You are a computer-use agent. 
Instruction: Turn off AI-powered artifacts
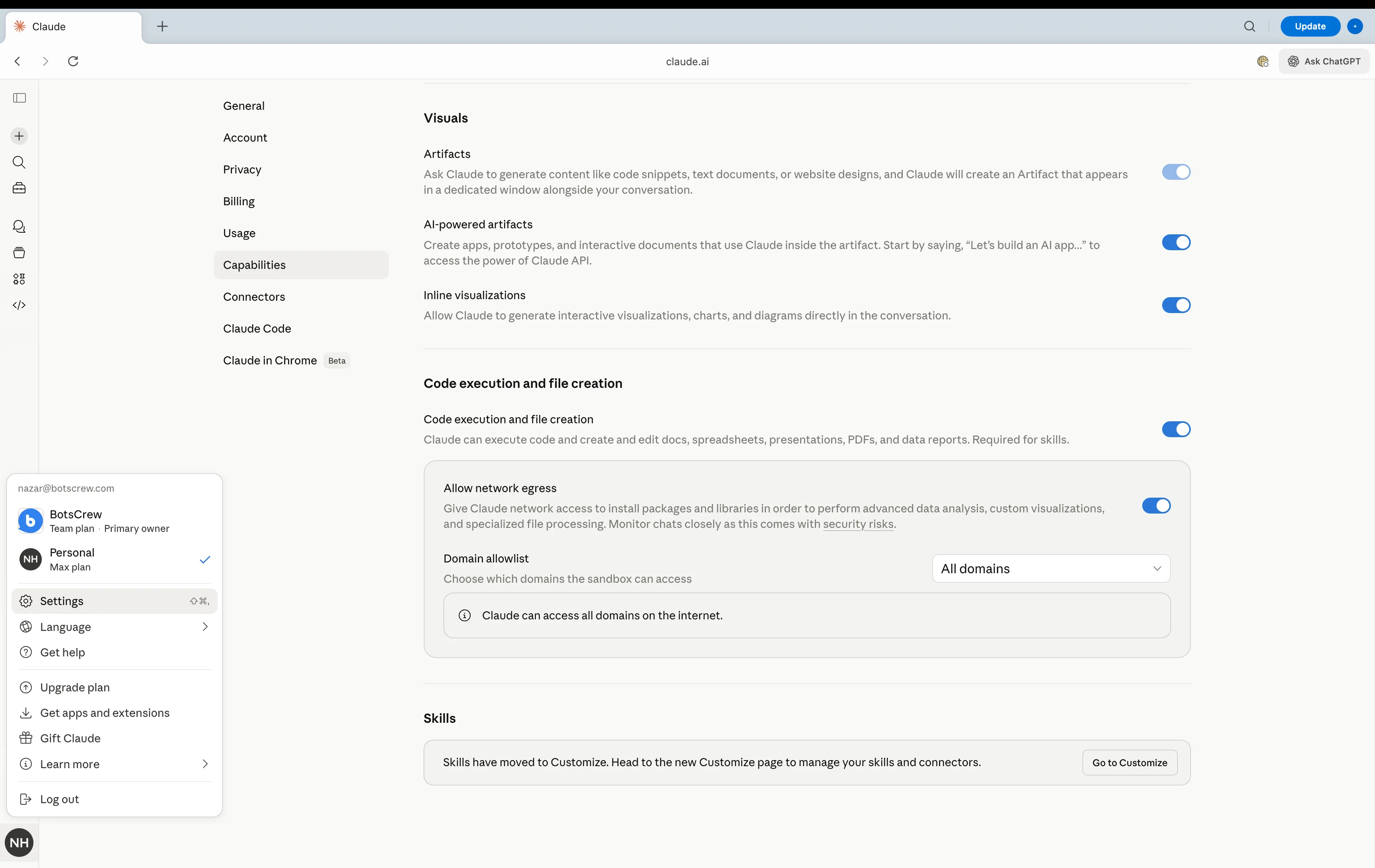pyautogui.click(x=1176, y=242)
